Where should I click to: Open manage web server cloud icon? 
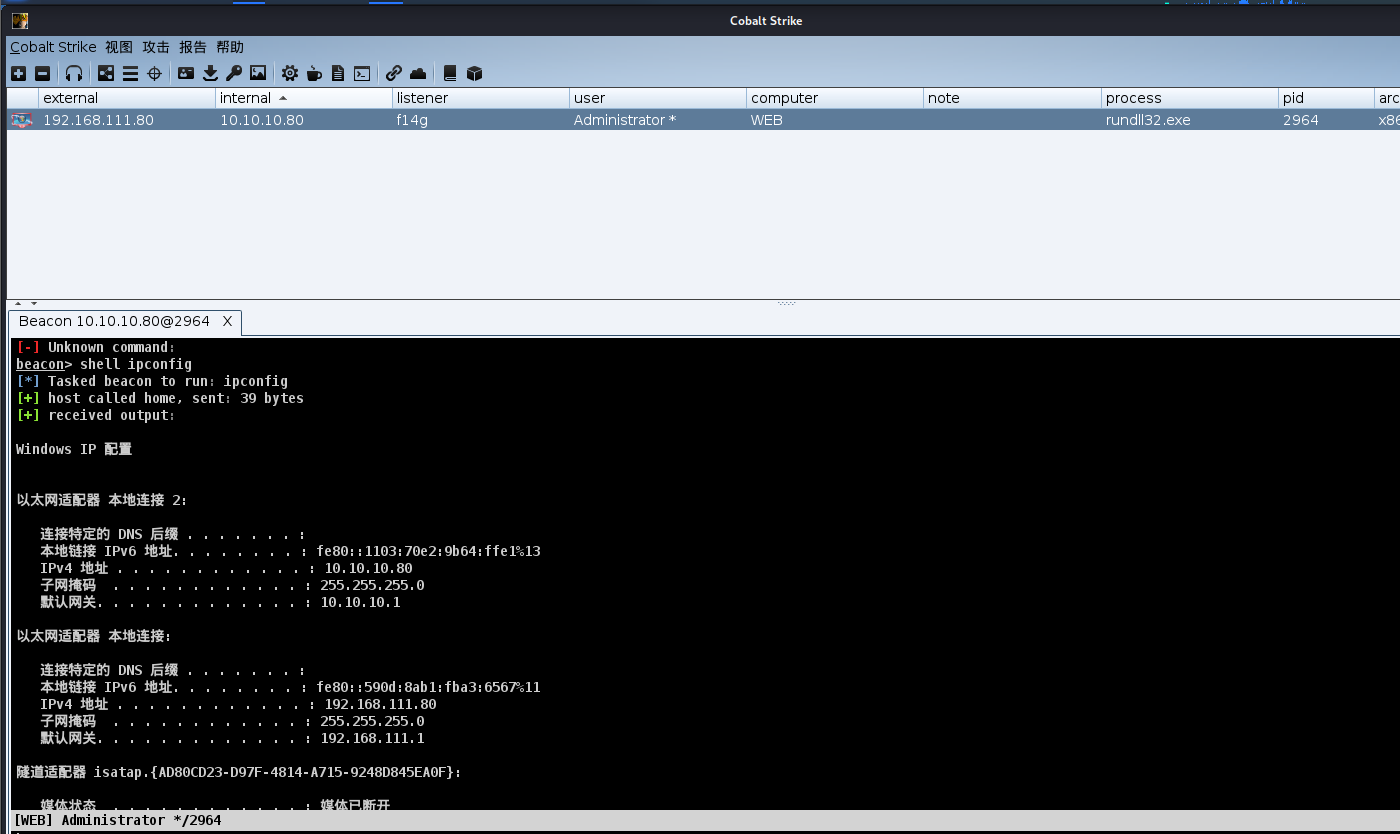coord(418,73)
